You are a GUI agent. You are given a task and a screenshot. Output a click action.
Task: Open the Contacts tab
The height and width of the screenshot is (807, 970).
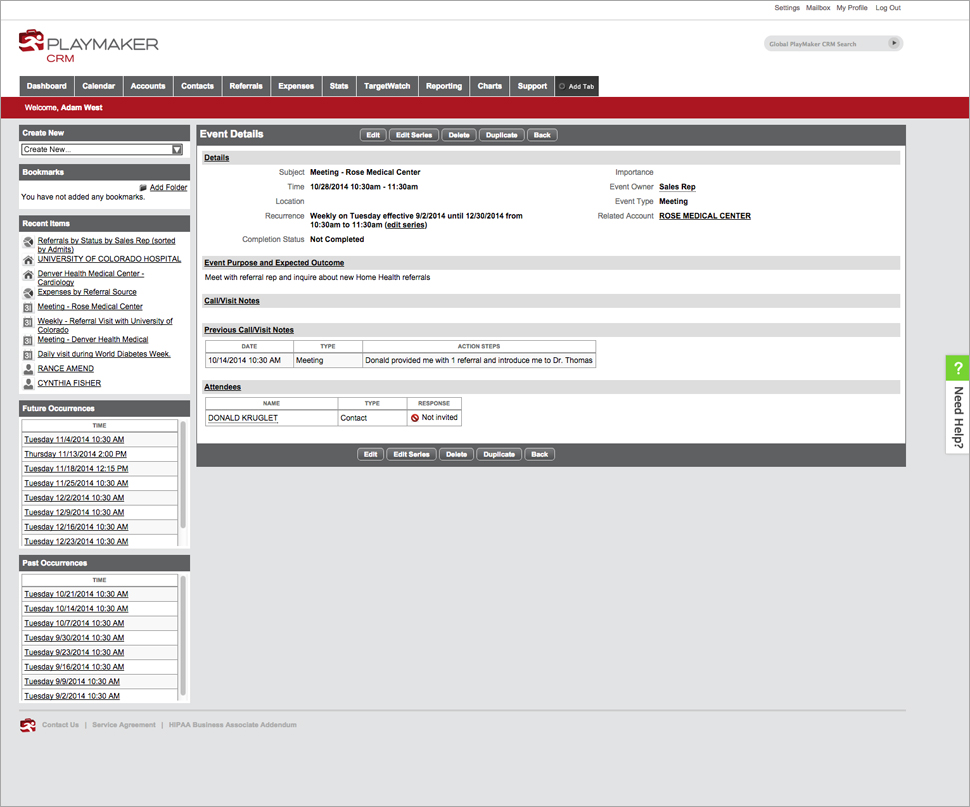click(x=197, y=86)
